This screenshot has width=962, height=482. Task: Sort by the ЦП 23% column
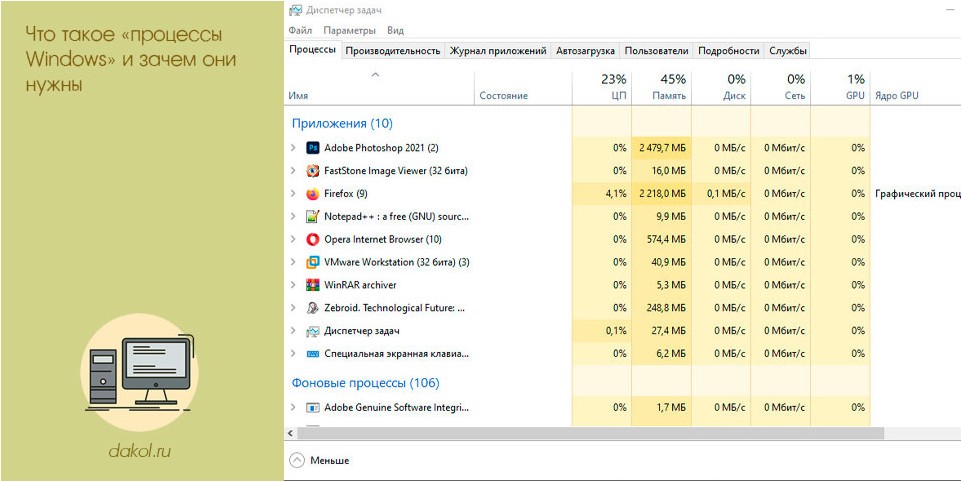[x=601, y=87]
